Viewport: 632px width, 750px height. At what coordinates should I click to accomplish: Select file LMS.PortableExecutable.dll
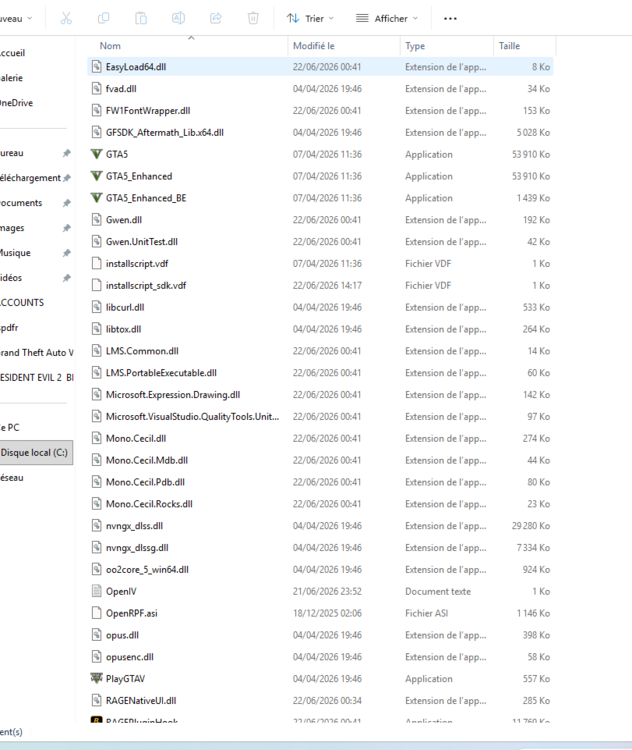coord(320,373)
